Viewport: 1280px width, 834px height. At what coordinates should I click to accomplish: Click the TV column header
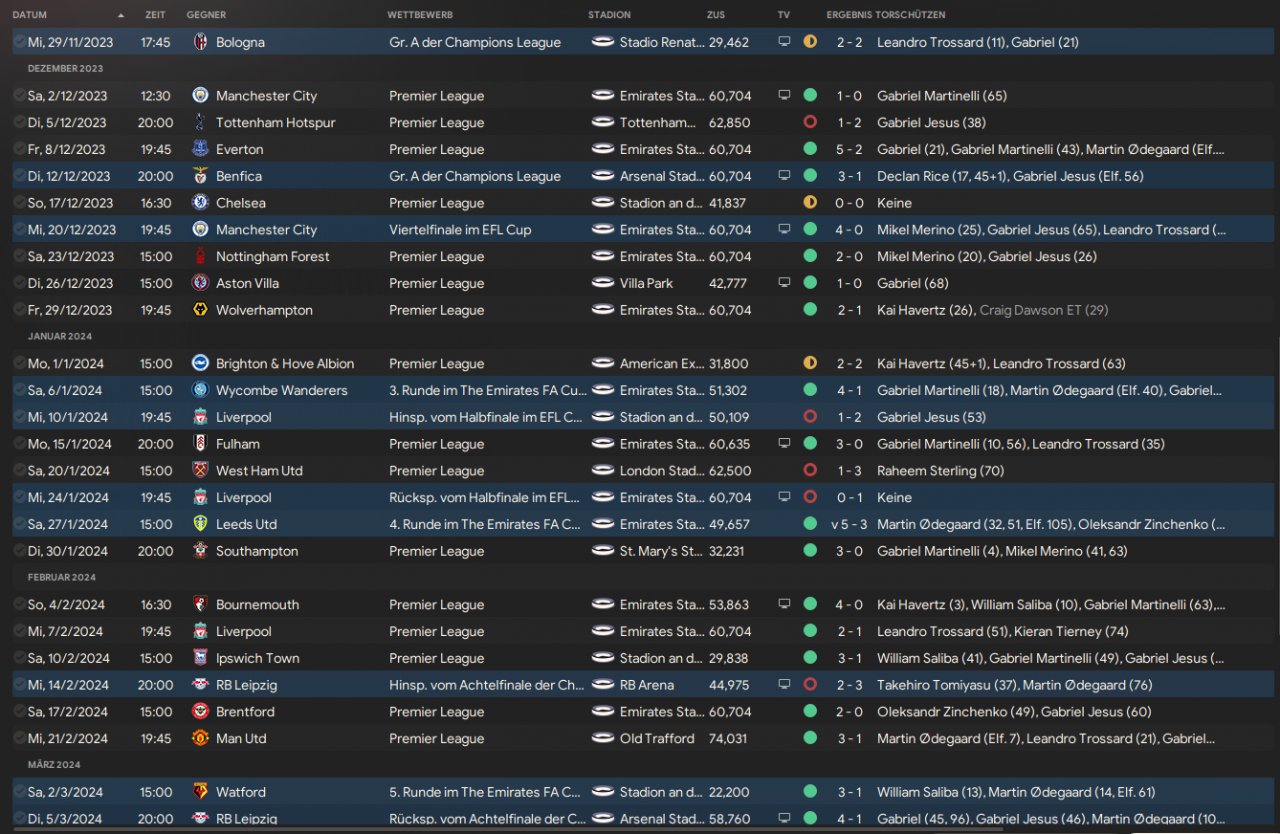tap(784, 15)
